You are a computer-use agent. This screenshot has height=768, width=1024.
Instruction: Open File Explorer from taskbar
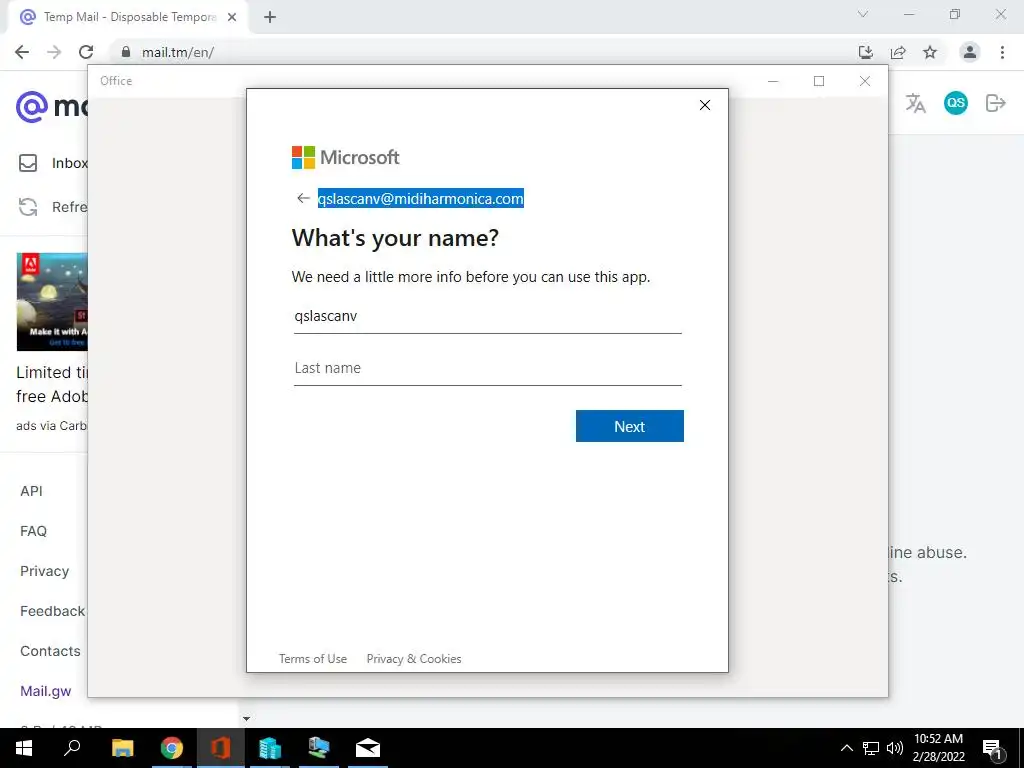pyautogui.click(x=122, y=748)
